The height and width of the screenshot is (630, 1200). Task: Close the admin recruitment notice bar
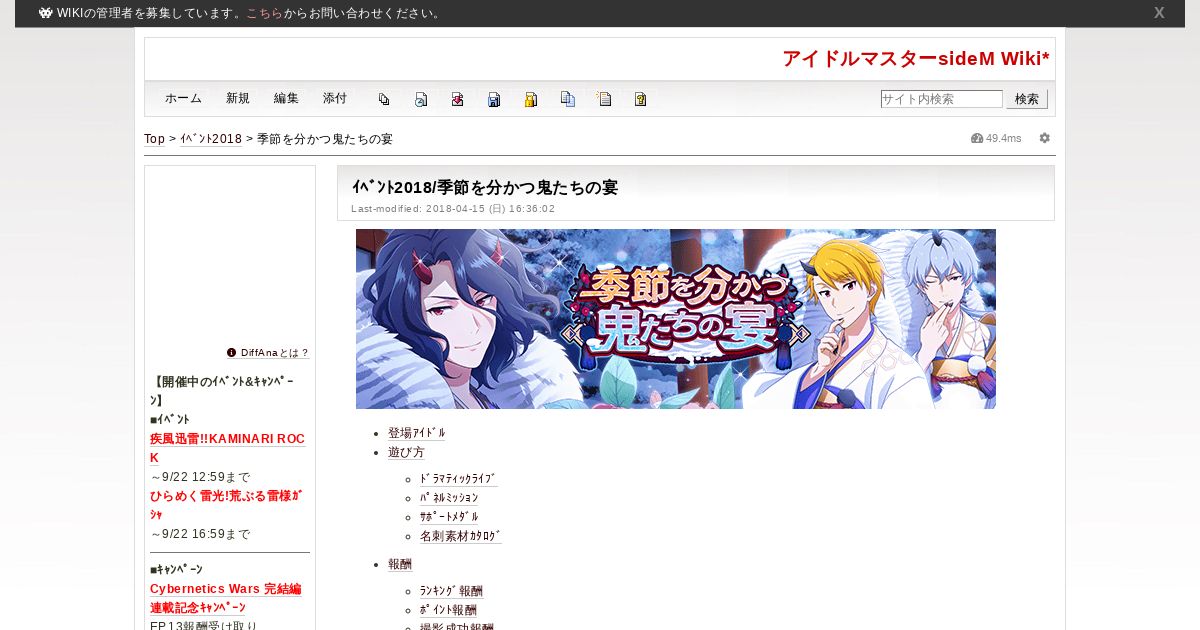(1159, 13)
